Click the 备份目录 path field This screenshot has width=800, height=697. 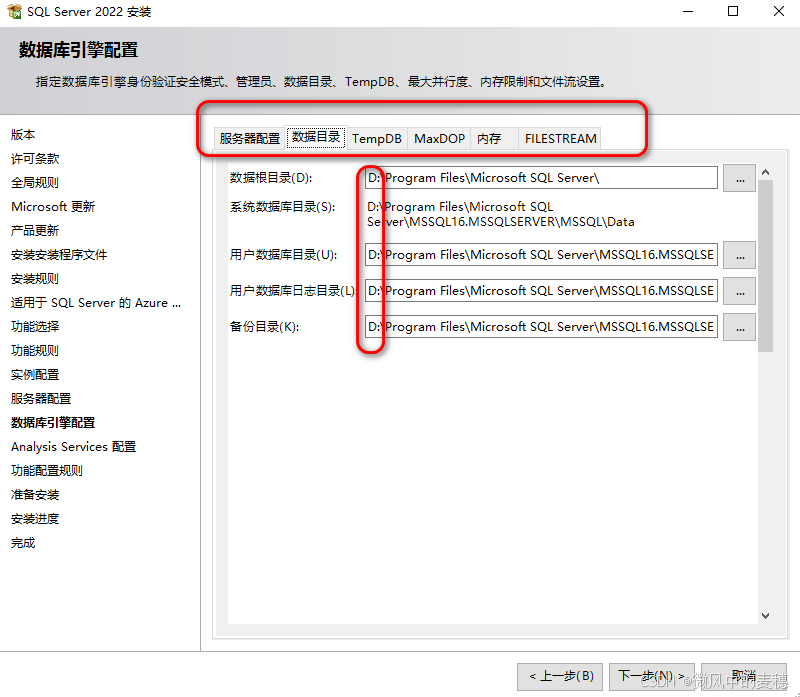[x=541, y=327]
